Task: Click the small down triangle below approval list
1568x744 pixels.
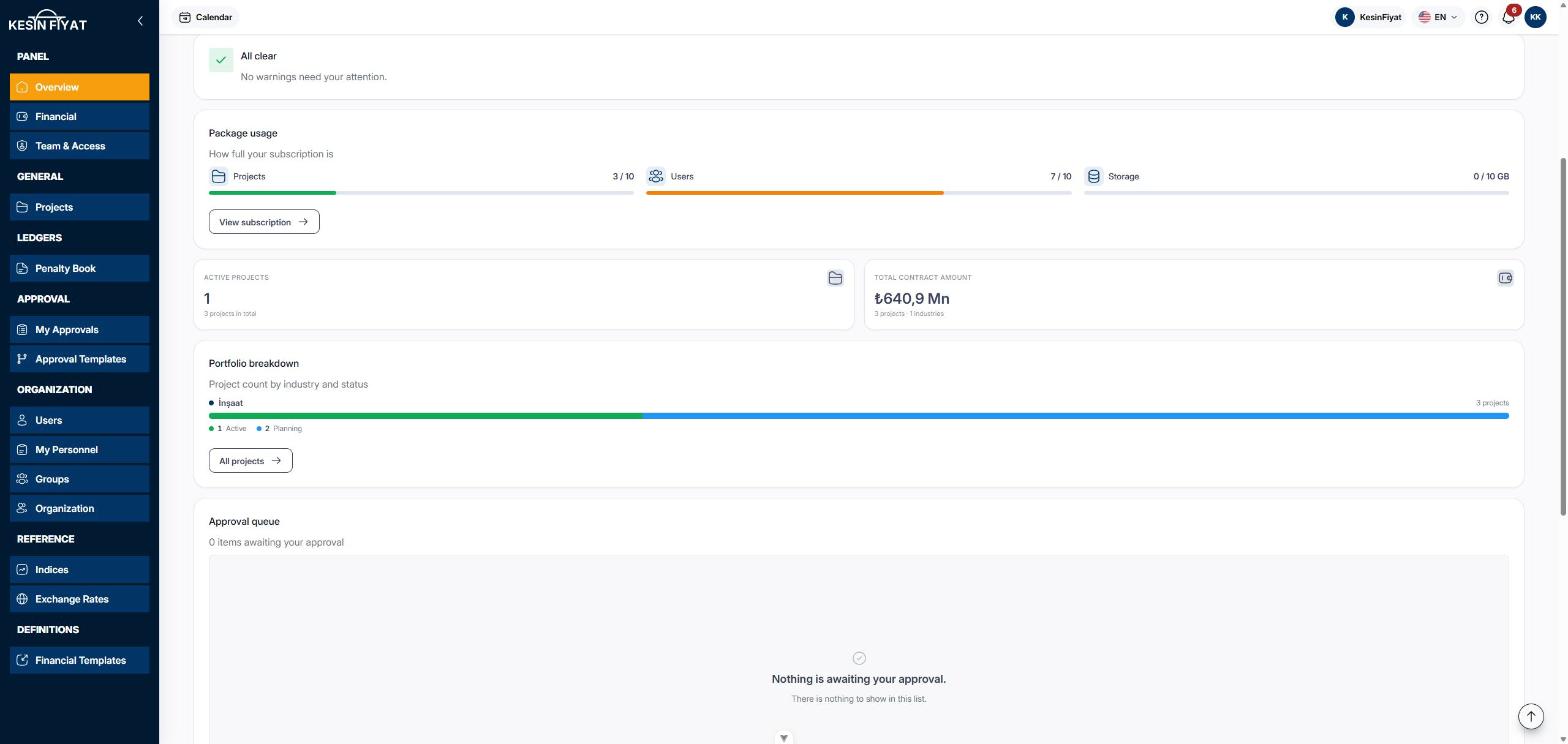Action: click(784, 738)
